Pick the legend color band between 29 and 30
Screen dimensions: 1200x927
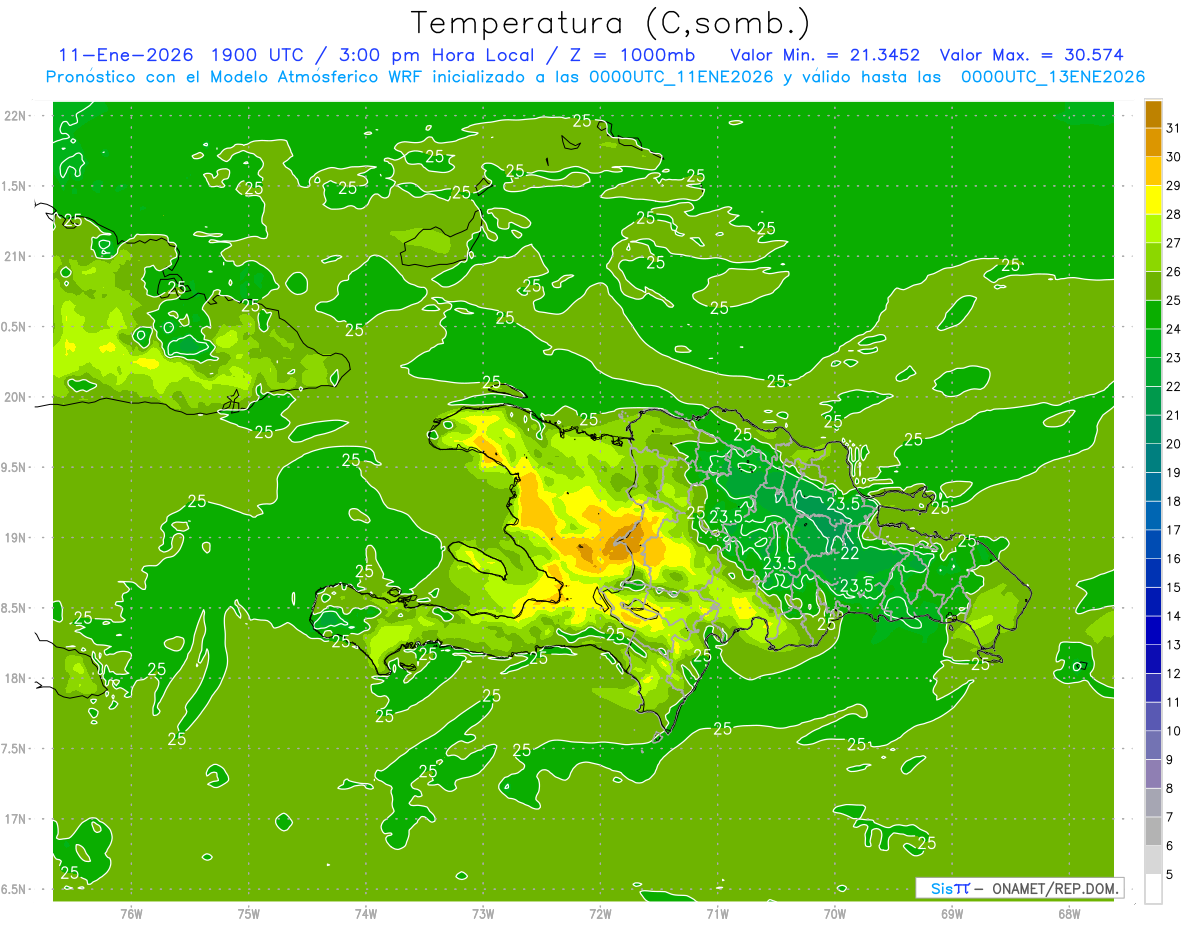click(1154, 171)
